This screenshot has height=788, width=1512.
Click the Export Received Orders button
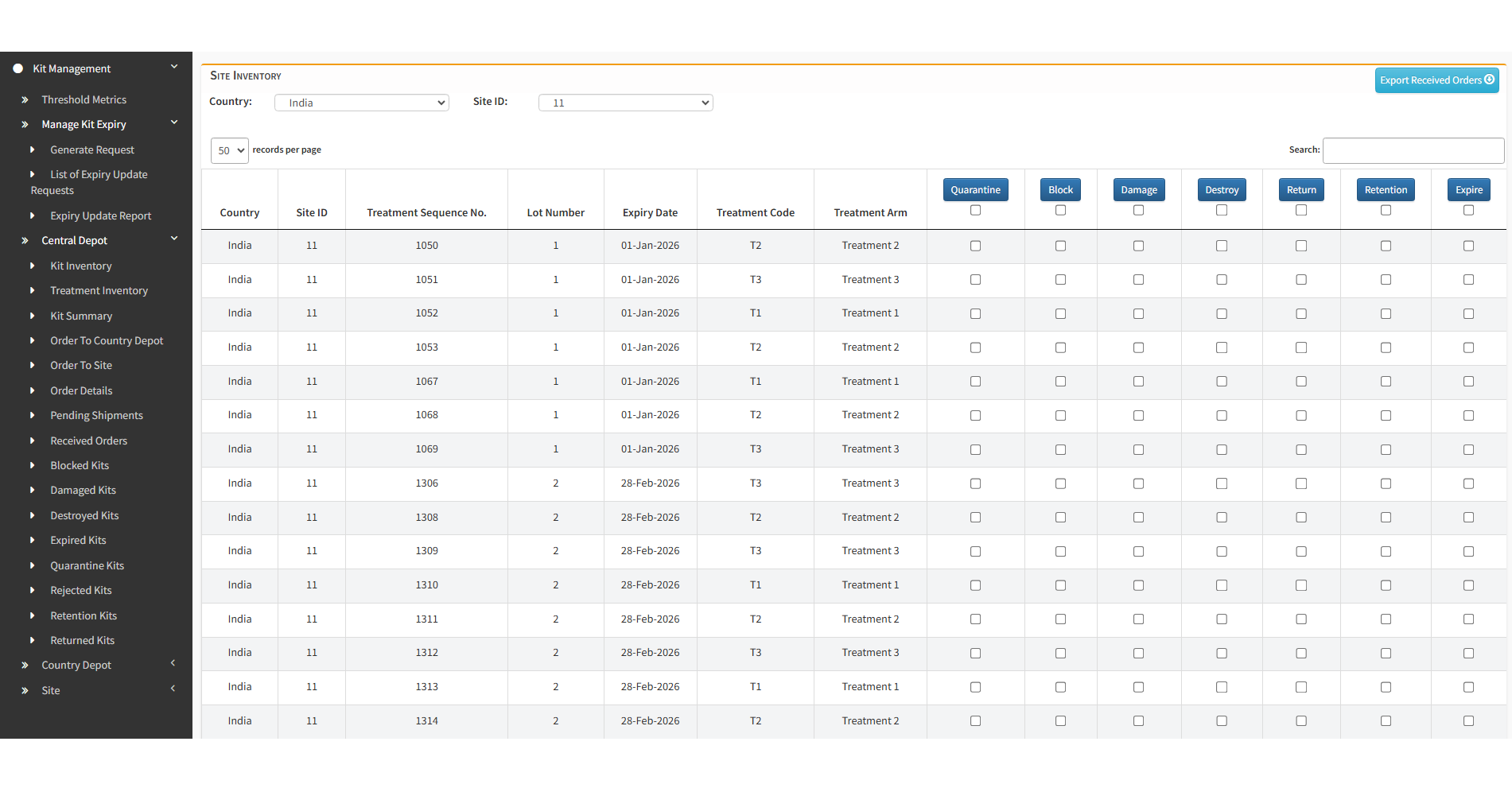[1436, 80]
